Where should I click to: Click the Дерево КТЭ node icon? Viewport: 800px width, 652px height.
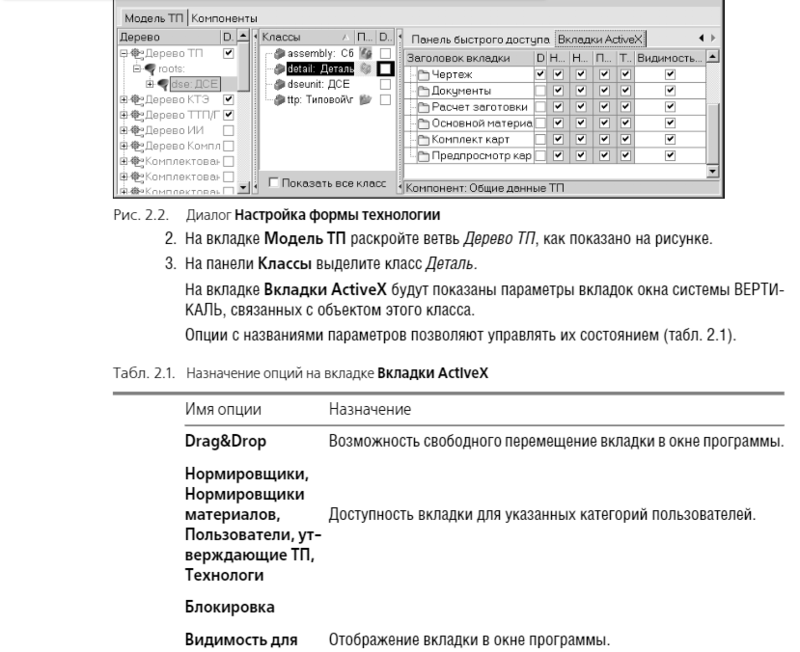[x=137, y=100]
